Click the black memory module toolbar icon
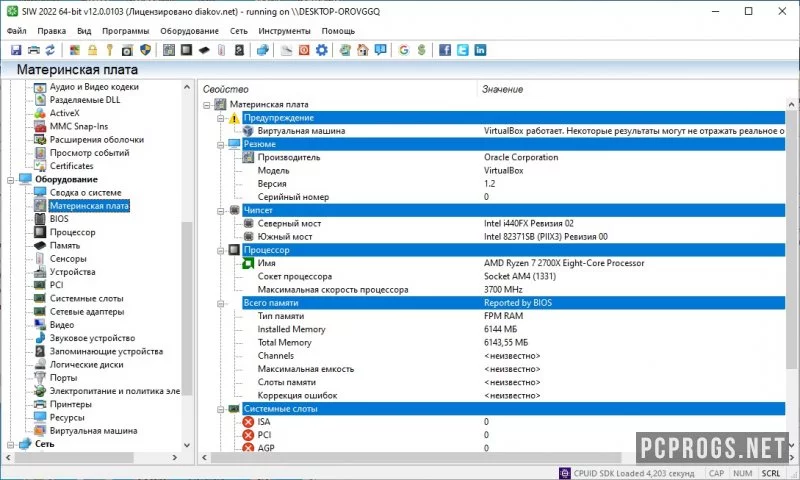The width and height of the screenshot is (800, 480). 204,50
